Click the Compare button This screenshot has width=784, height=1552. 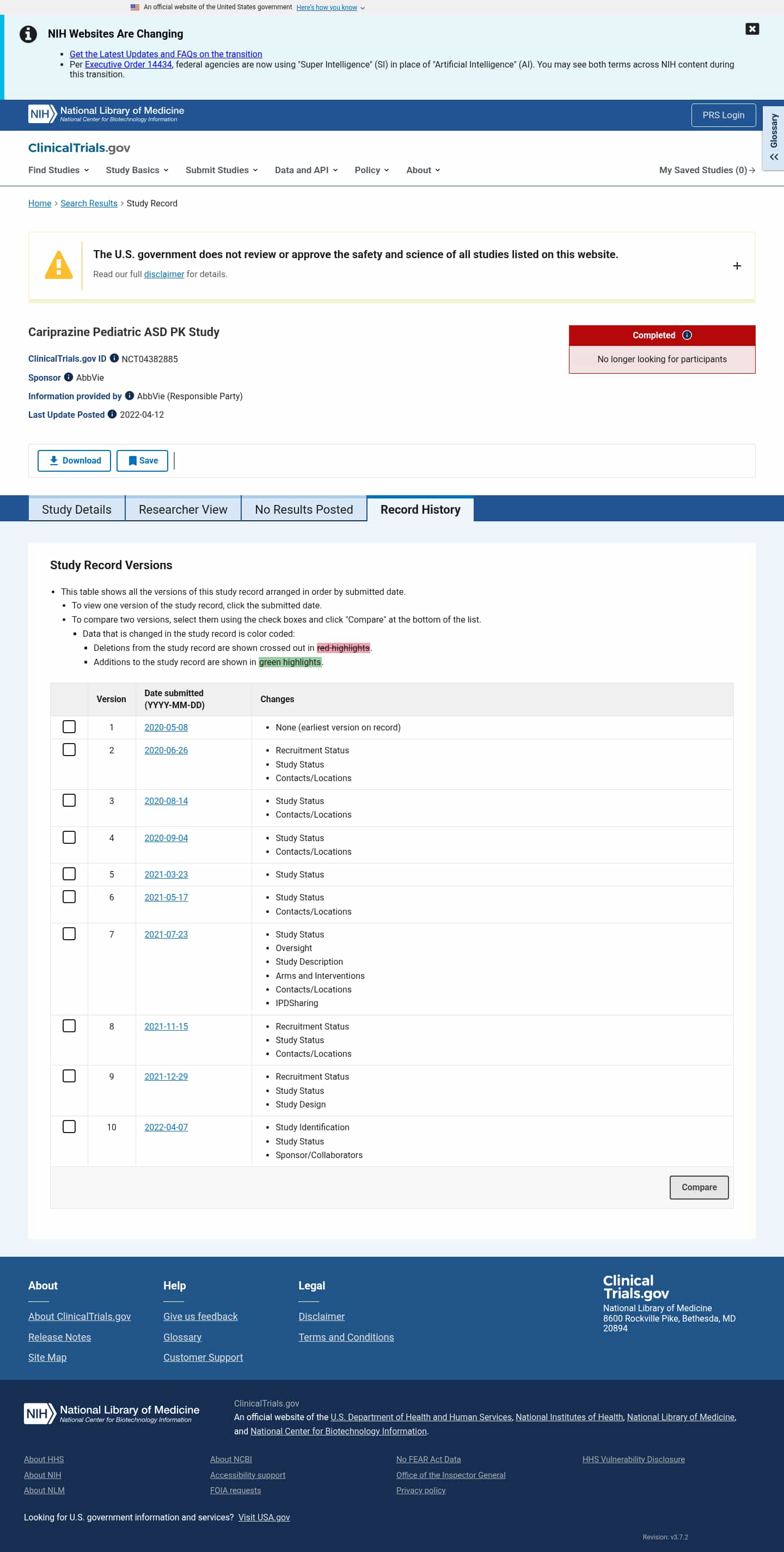(699, 1188)
